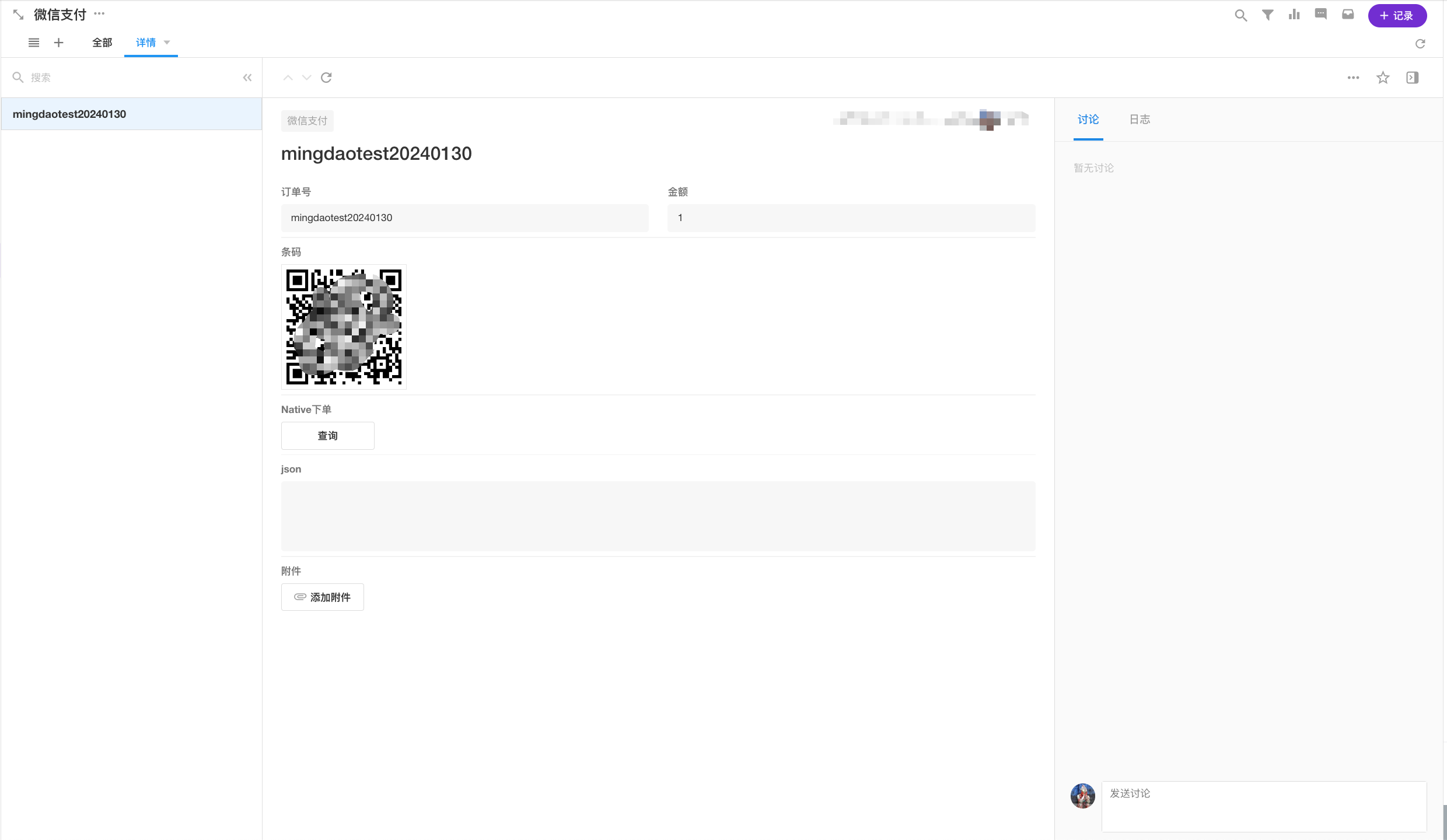Expand the 详情 view dropdown arrow
The height and width of the screenshot is (840, 1447).
[167, 43]
